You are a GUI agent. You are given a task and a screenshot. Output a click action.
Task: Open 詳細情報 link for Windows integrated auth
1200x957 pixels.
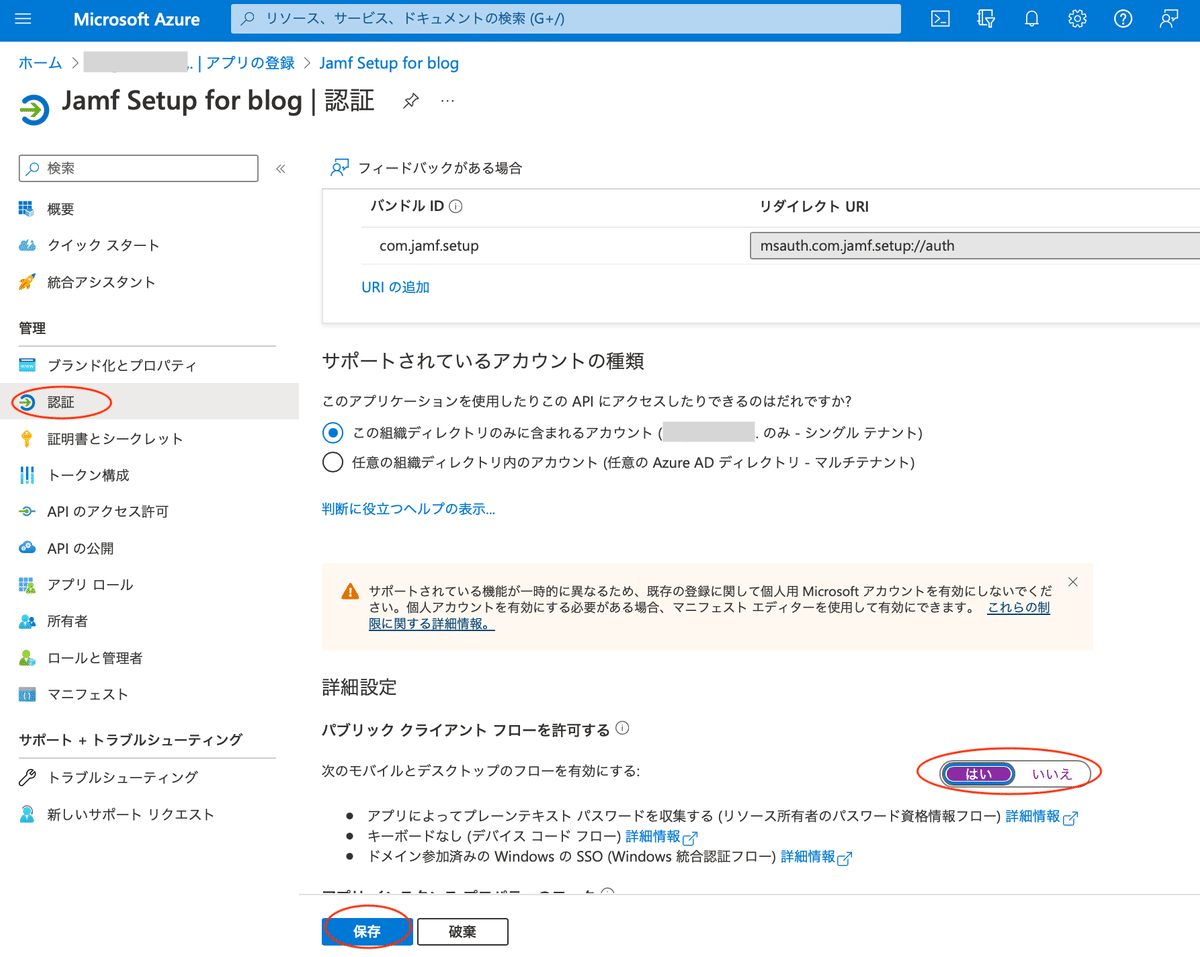(x=816, y=857)
